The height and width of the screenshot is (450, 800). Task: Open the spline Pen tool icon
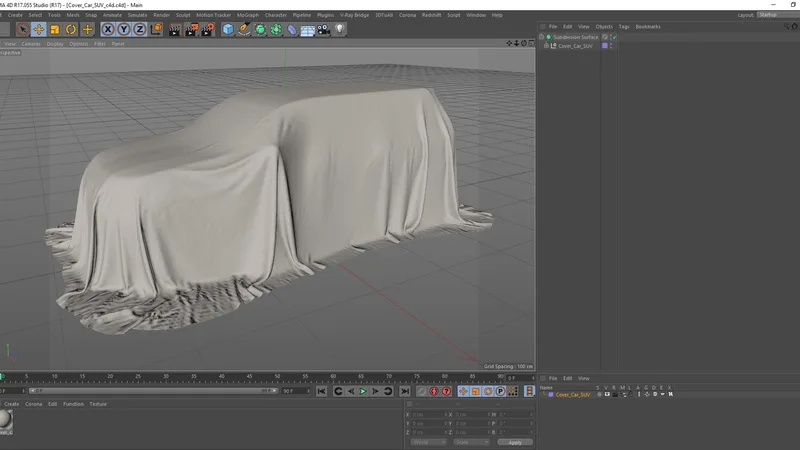tap(244, 30)
